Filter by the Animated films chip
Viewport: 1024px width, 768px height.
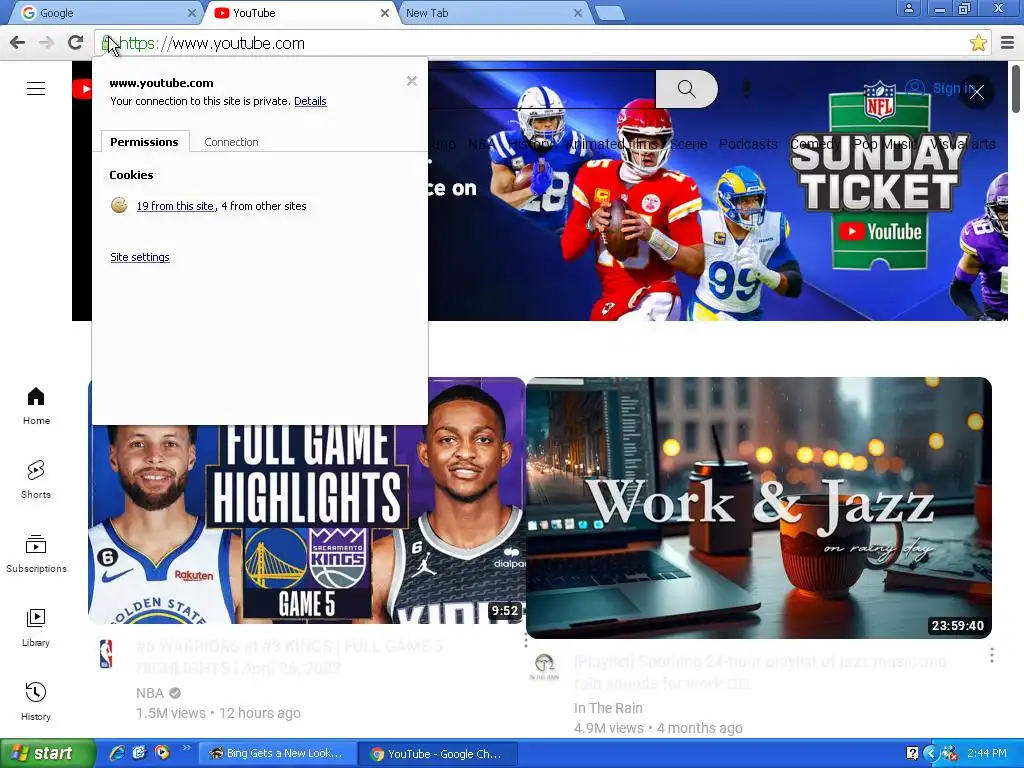coord(612,144)
